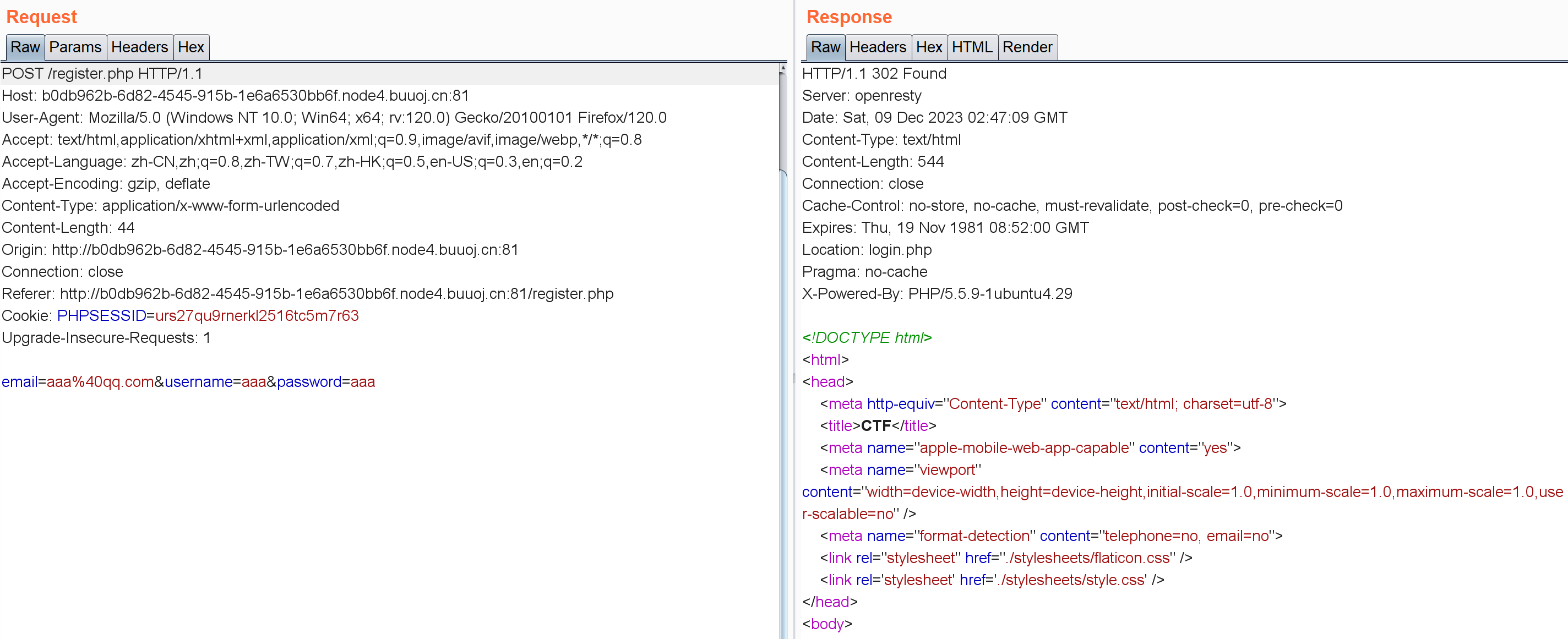Click the Pragma: no-cache line
Image resolution: width=1568 pixels, height=639 pixels.
865,271
